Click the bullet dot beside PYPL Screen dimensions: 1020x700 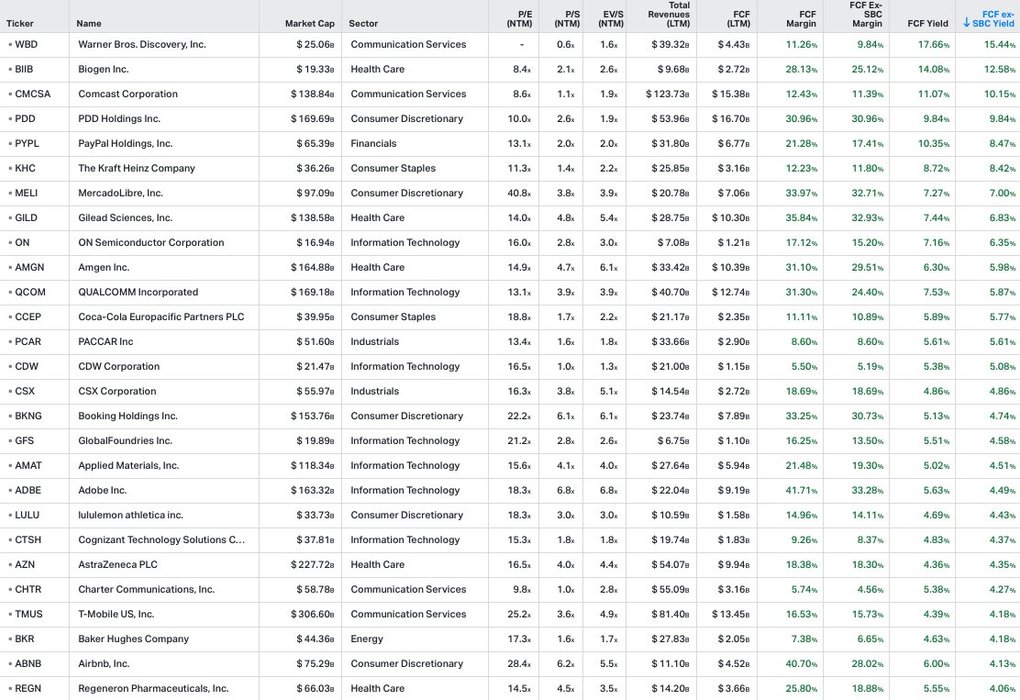coord(10,144)
